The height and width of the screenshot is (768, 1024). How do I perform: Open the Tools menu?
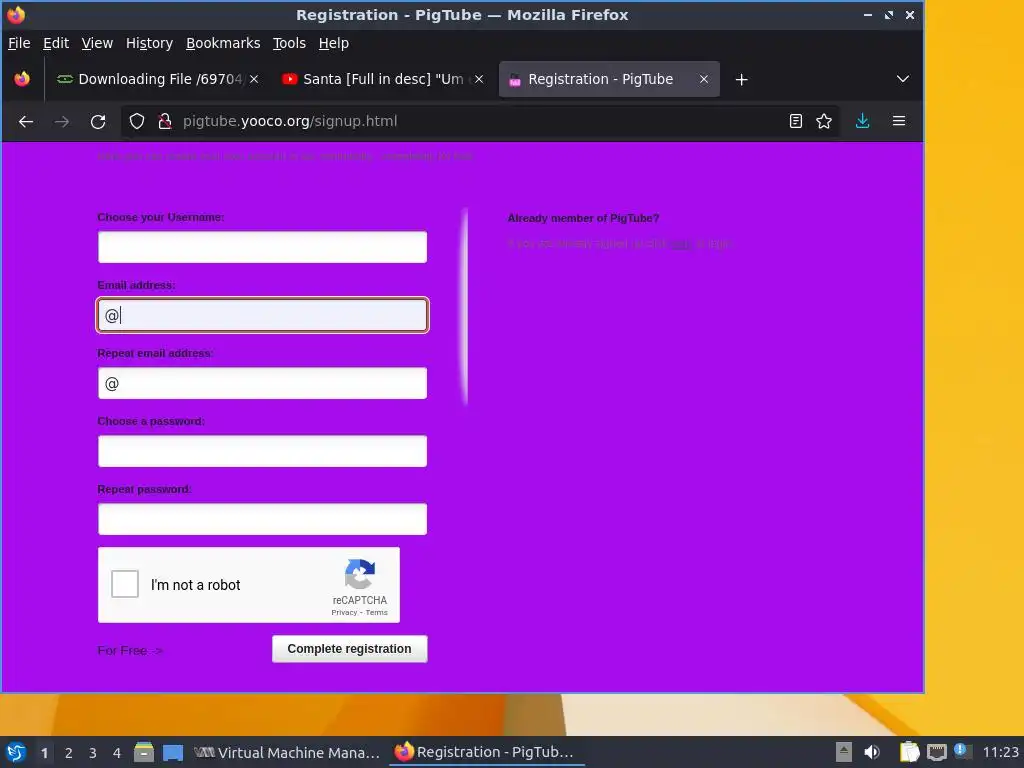289,43
